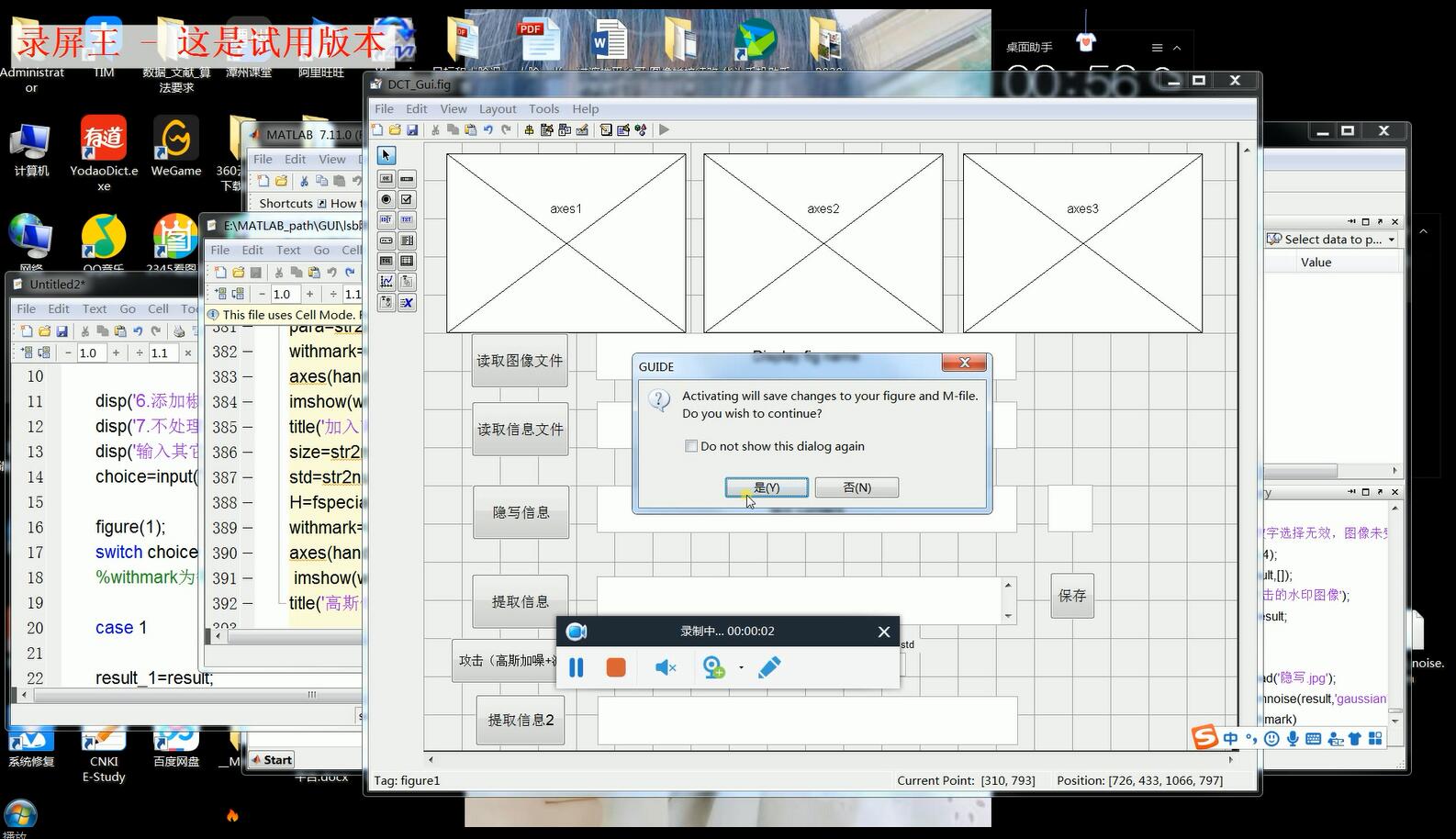Open the Object Browser in GUIDE toolbar
The height and width of the screenshot is (839, 1456).
pos(641,129)
